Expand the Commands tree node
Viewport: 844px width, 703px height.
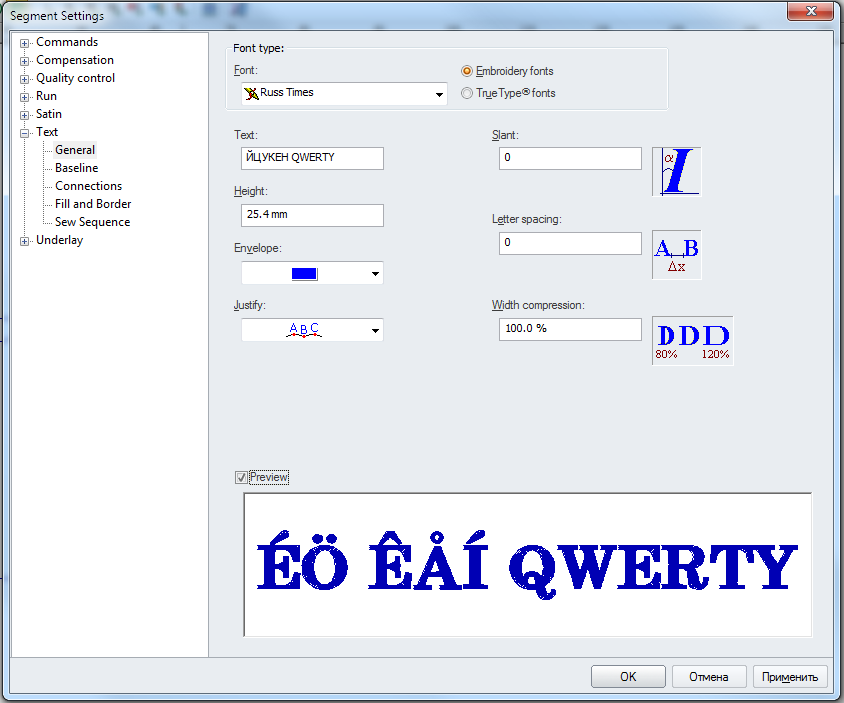(25, 43)
